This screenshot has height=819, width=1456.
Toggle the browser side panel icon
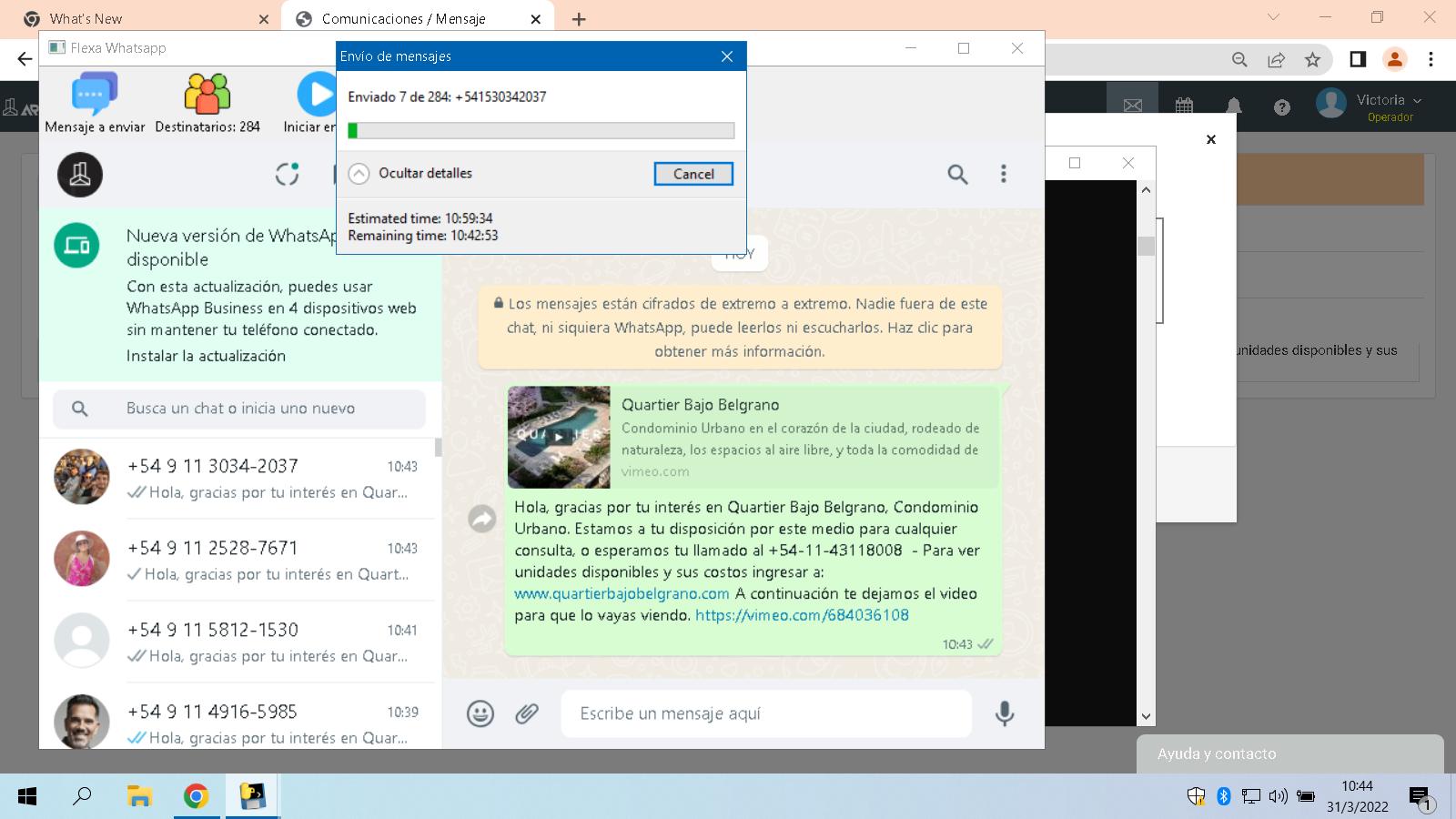[x=1358, y=59]
